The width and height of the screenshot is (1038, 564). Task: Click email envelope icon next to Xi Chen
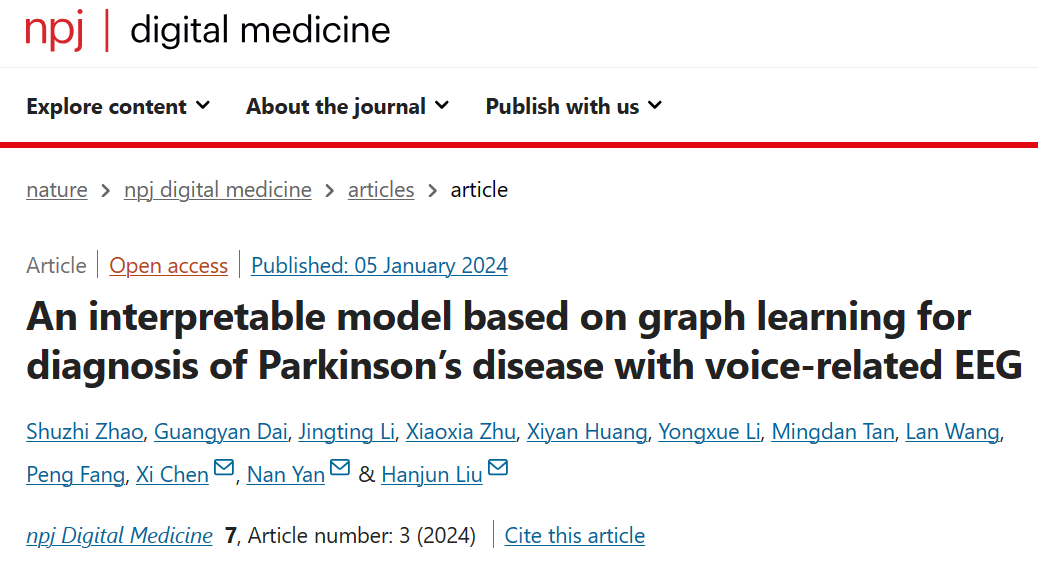click(x=224, y=468)
